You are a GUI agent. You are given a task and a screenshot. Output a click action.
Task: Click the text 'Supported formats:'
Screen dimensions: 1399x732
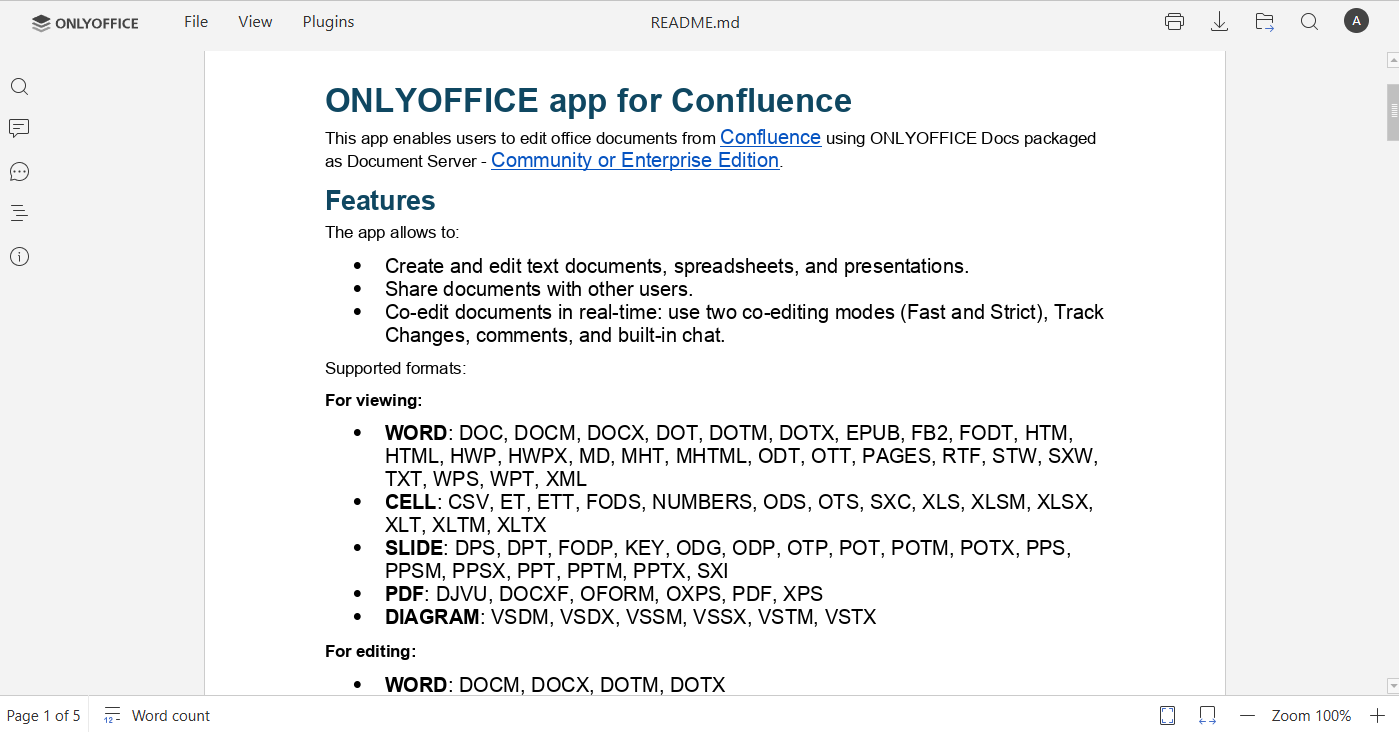click(395, 368)
